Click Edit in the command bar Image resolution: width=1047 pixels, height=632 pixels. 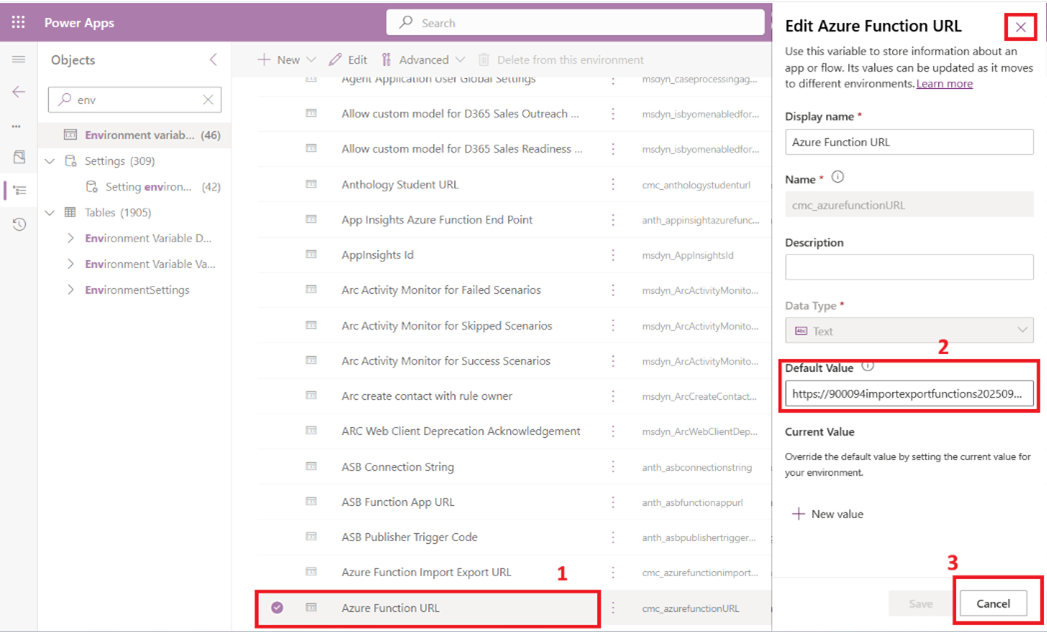[348, 60]
